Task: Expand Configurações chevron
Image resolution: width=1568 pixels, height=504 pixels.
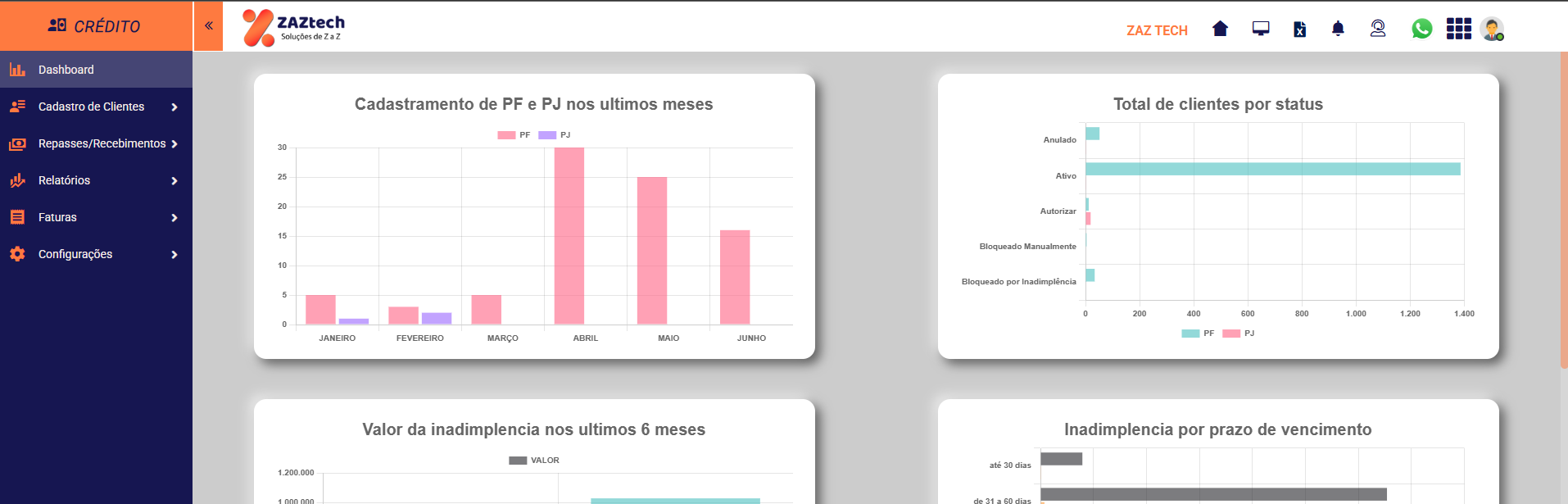Action: click(174, 255)
